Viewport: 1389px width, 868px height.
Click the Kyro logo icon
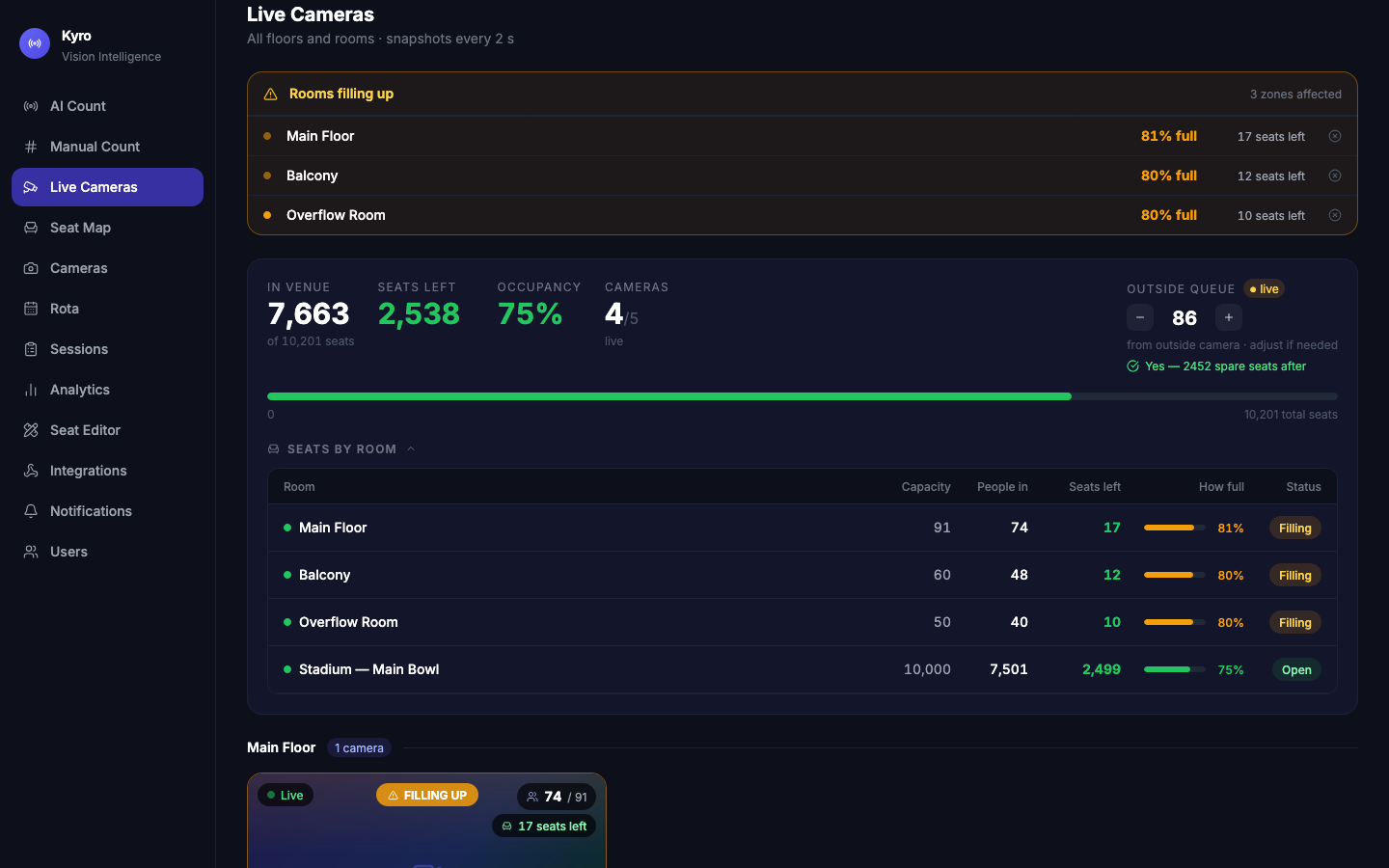(35, 43)
